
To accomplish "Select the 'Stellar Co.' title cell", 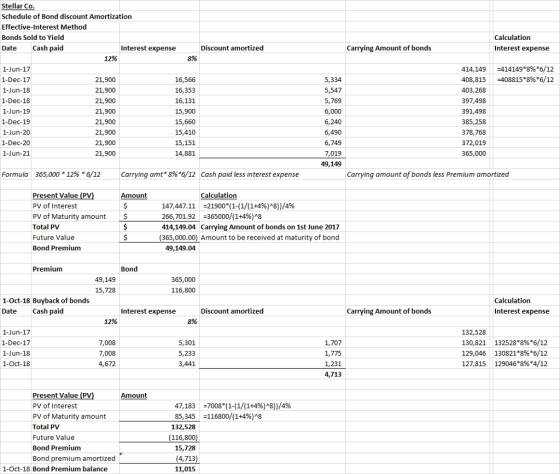I will coord(18,6).
